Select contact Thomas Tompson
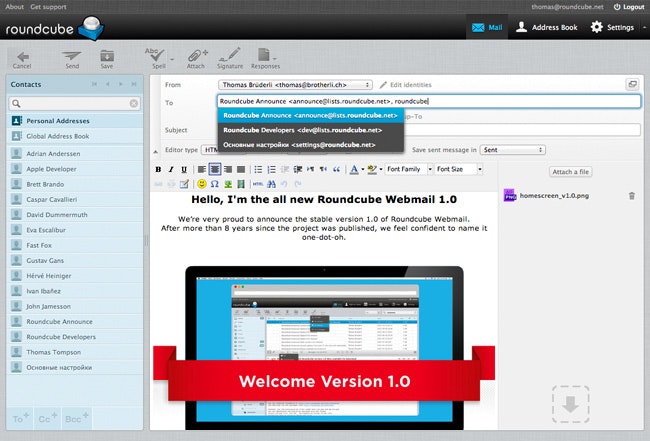This screenshot has height=441, width=650. (75, 352)
